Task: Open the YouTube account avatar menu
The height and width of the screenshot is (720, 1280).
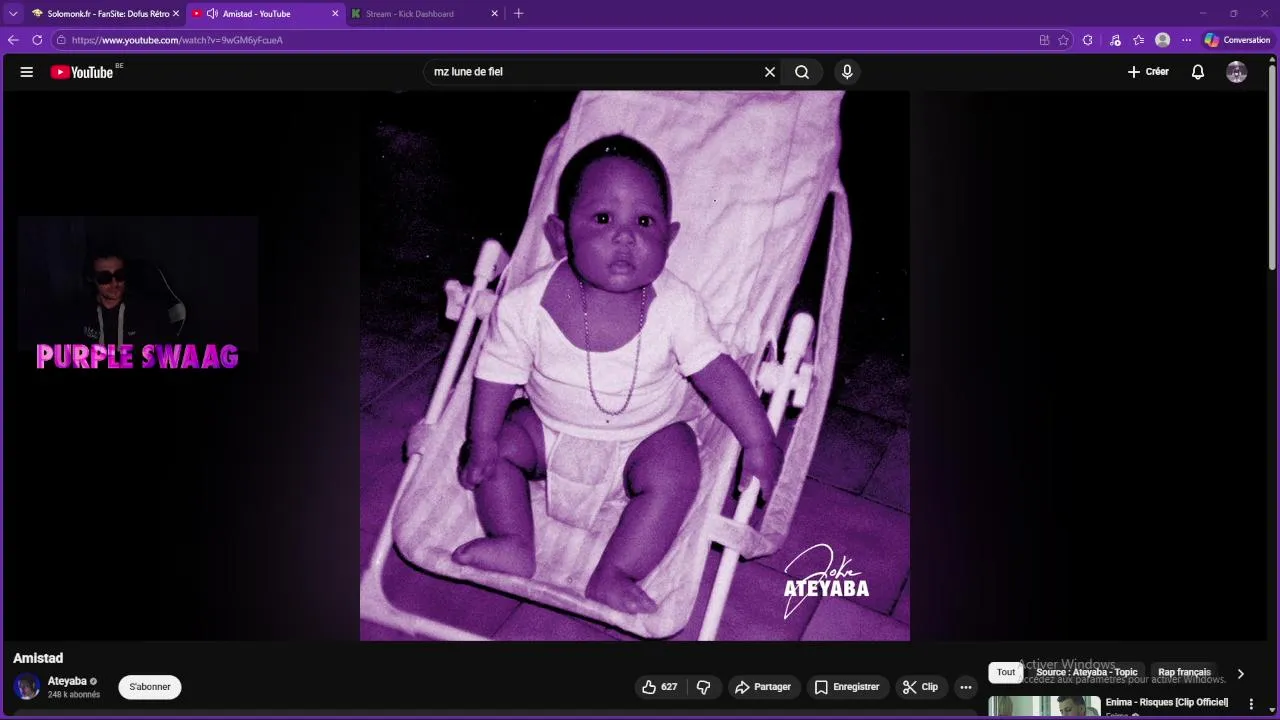Action: pos(1237,72)
